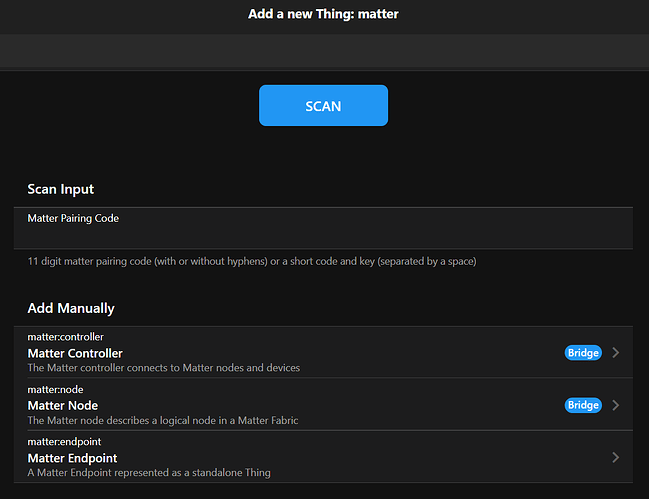Click the Bridge badge on Matter Node
The image size is (649, 499).
(x=583, y=405)
